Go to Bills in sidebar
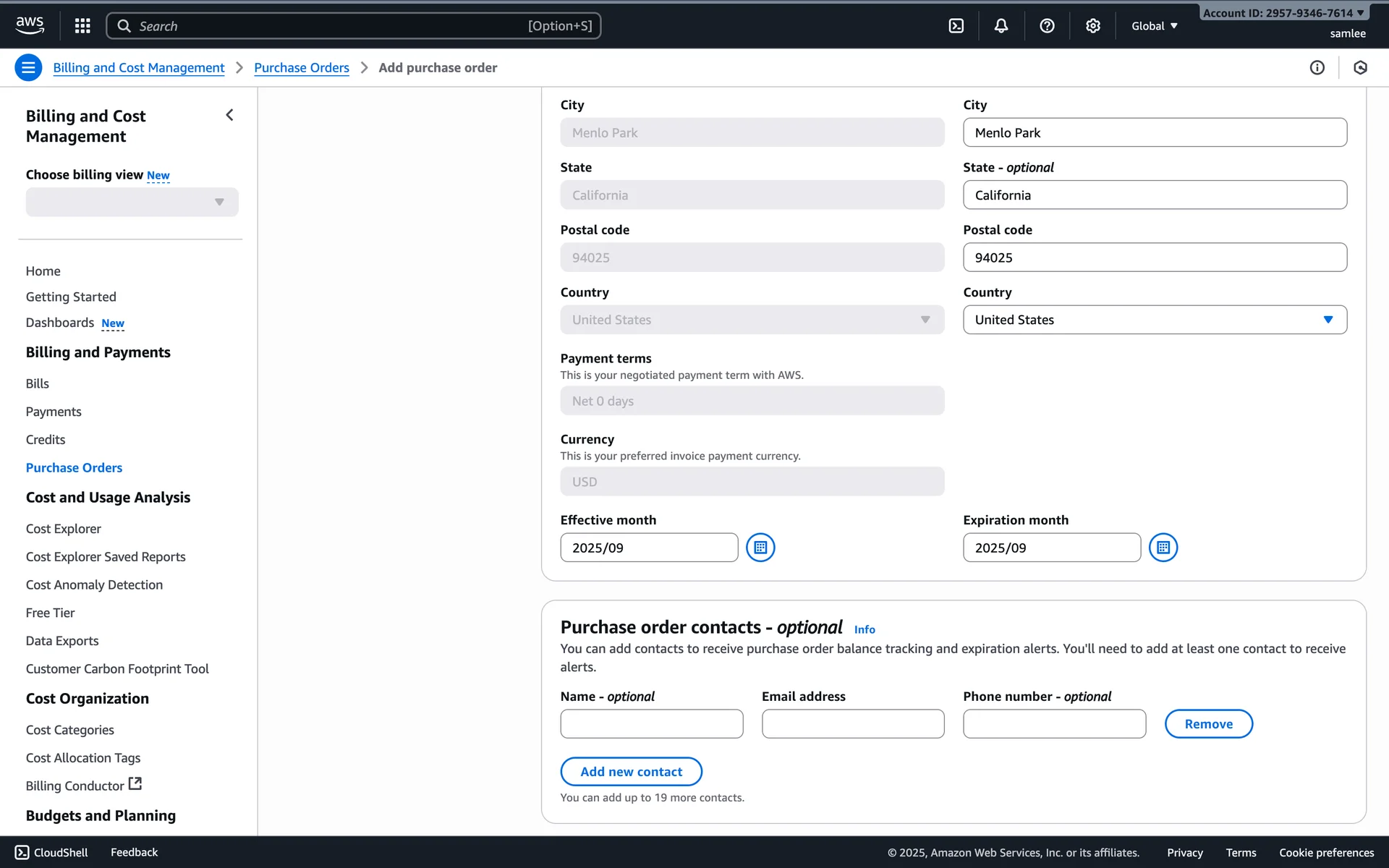This screenshot has width=1389, height=868. tap(38, 384)
